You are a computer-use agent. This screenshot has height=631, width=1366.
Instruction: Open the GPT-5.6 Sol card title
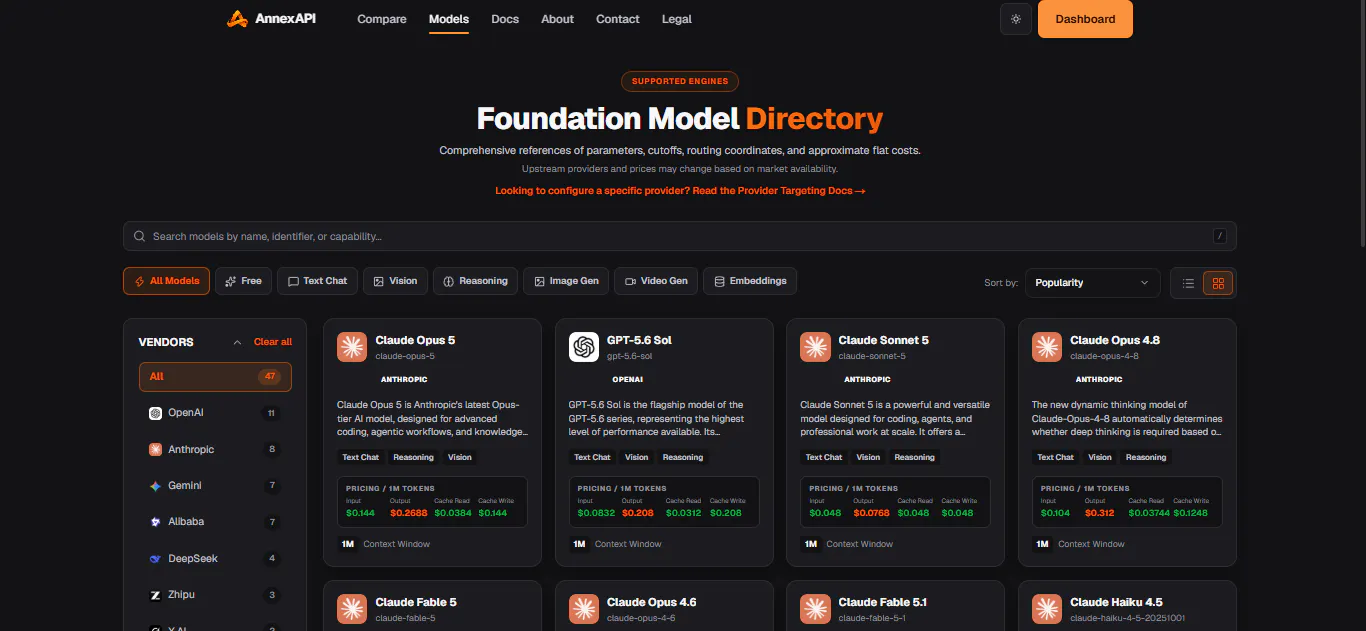[639, 340]
